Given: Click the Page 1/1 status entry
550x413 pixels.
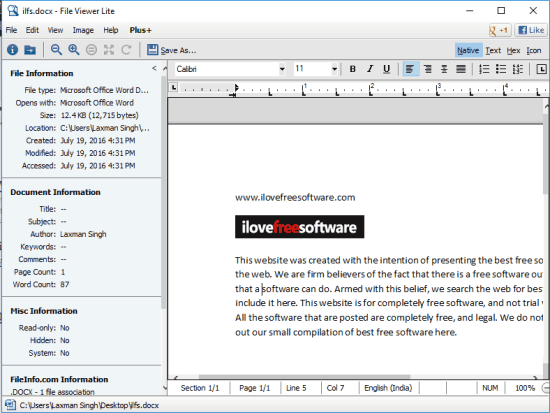Looking at the screenshot, I should [255, 388].
